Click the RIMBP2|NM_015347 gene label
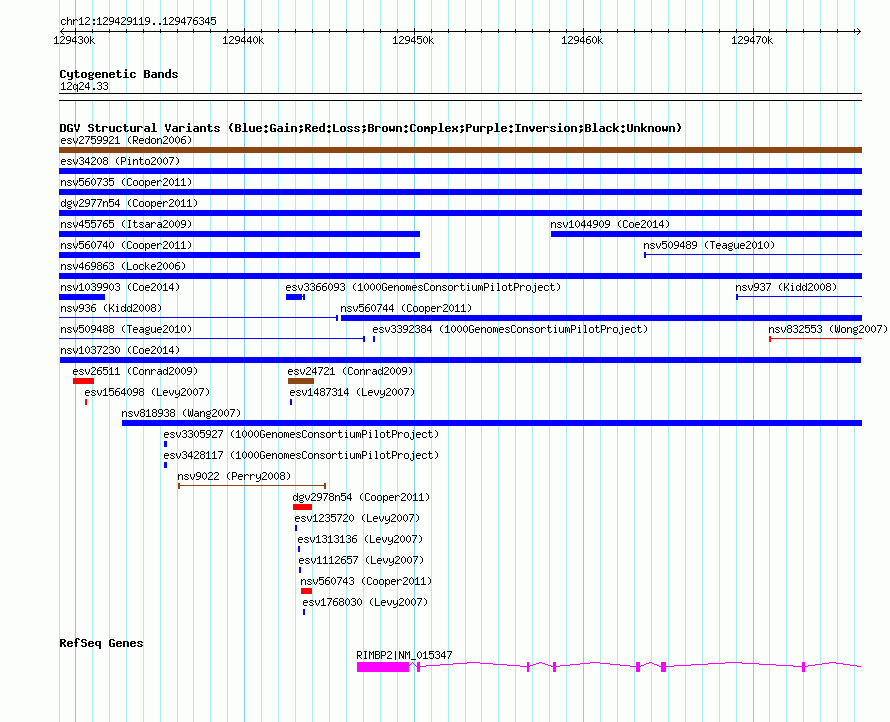Screen dimensions: 890x722 404,655
